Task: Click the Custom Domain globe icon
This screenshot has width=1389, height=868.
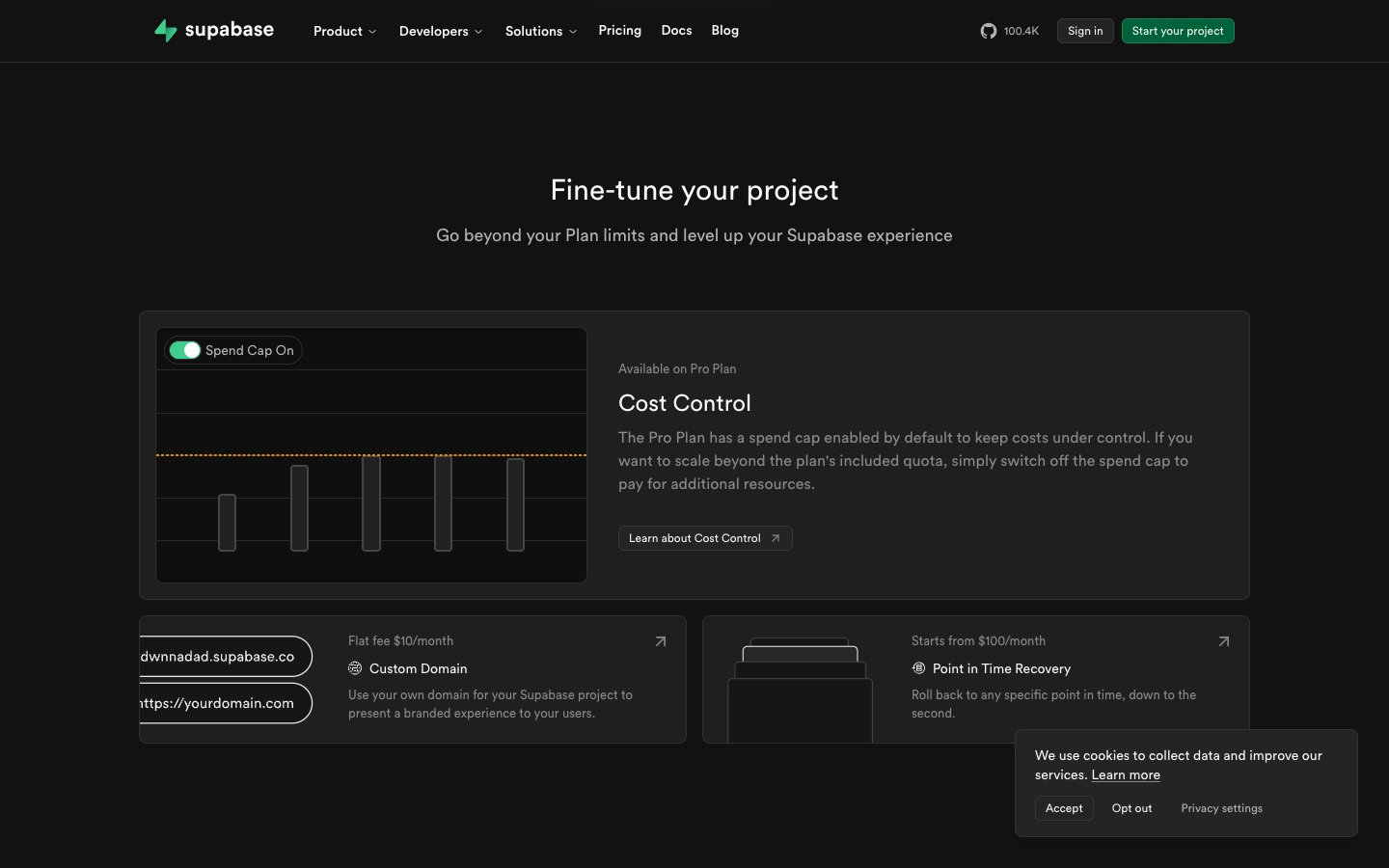Action: [355, 668]
